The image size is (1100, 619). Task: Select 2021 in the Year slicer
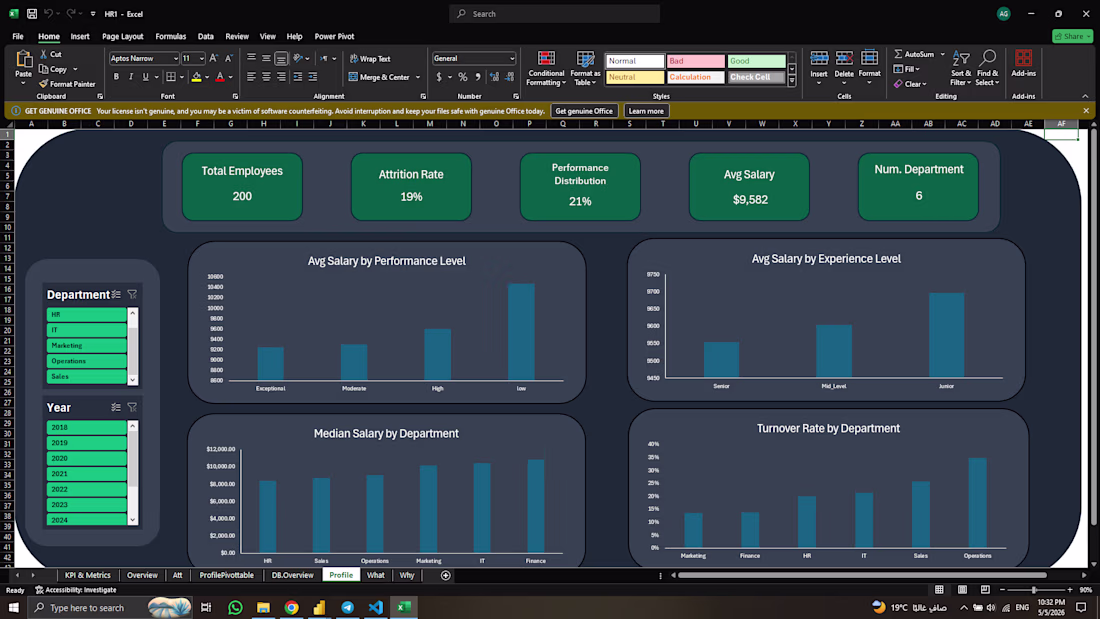click(x=86, y=474)
